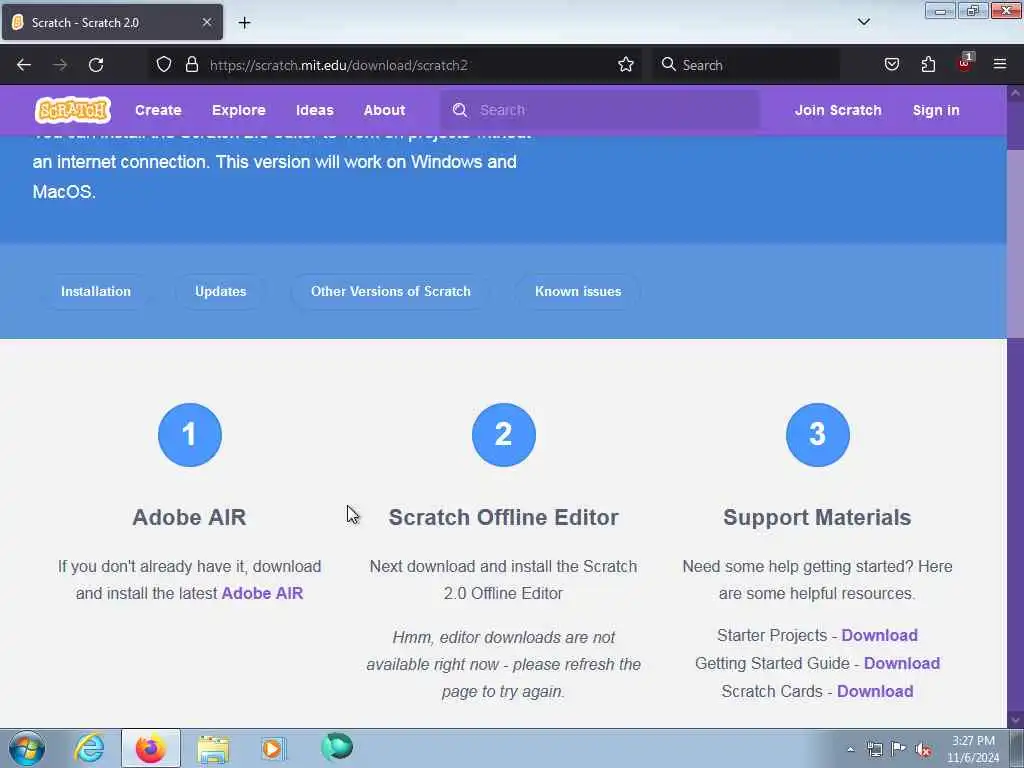Click the Show desktop strip at taskbar end
The height and width of the screenshot is (768, 1024).
click(1017, 748)
